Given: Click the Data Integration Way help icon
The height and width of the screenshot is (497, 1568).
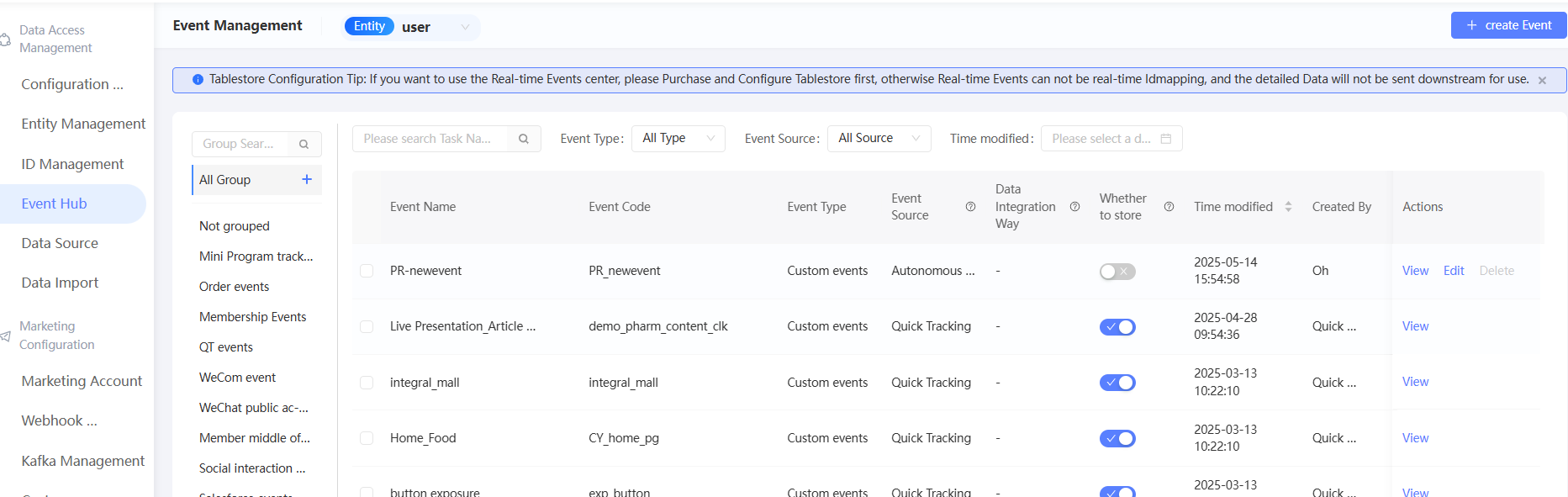Looking at the screenshot, I should (x=1074, y=207).
